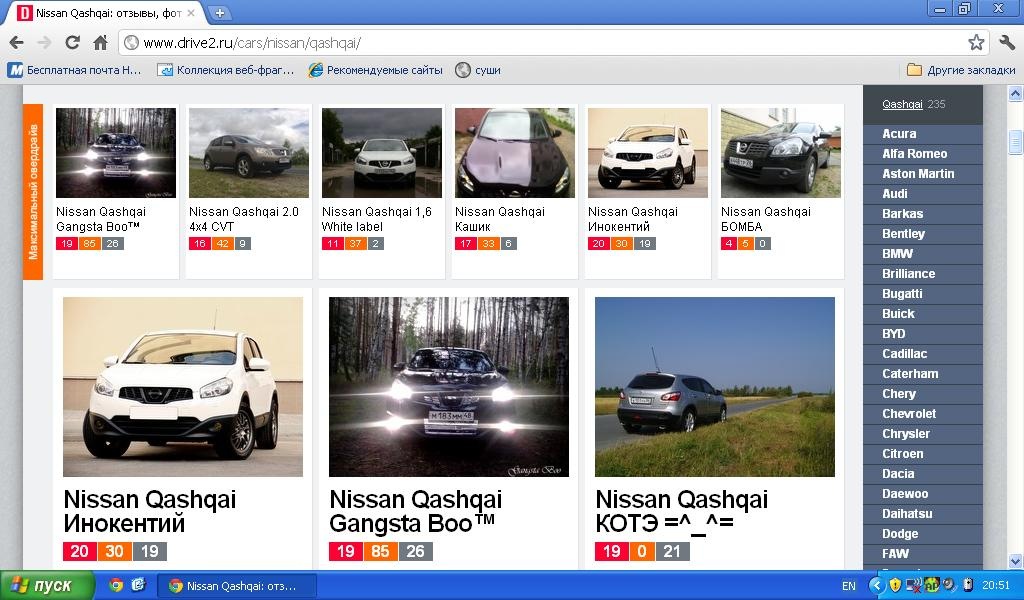Select Cadillac in the brand list
This screenshot has height=600, width=1024.
[x=923, y=354]
